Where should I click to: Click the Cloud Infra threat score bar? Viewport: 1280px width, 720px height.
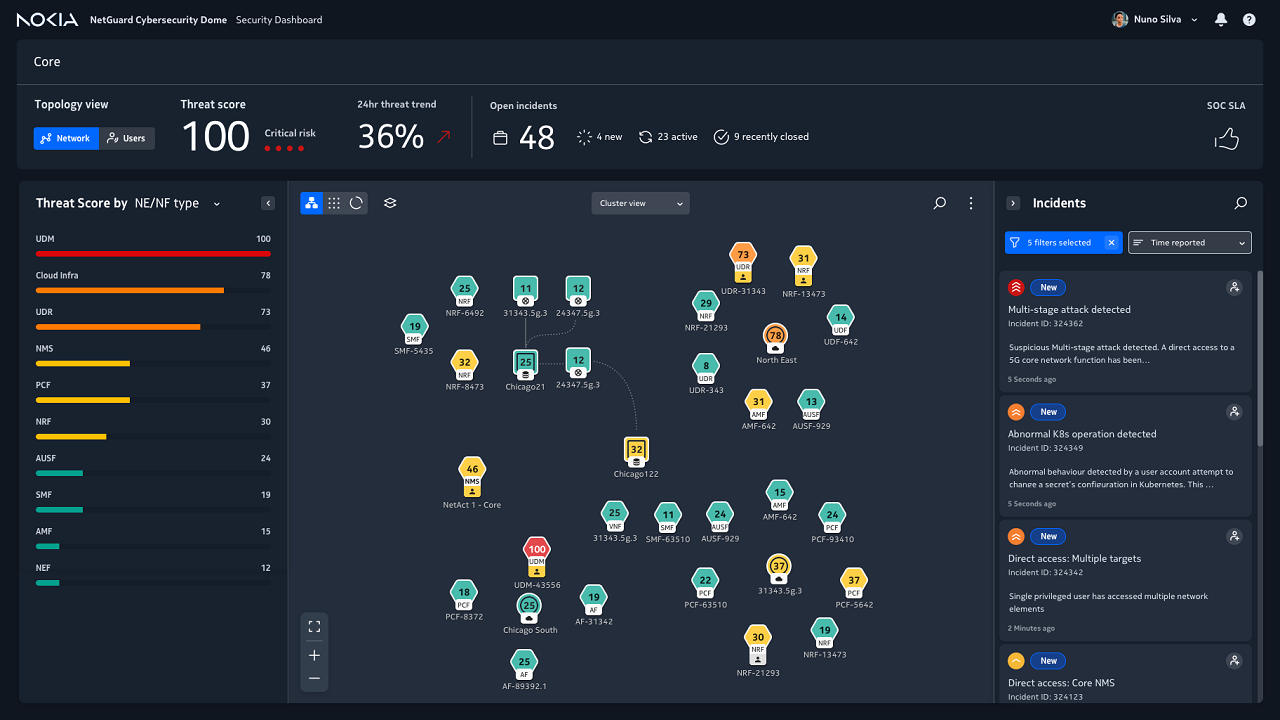pos(153,290)
